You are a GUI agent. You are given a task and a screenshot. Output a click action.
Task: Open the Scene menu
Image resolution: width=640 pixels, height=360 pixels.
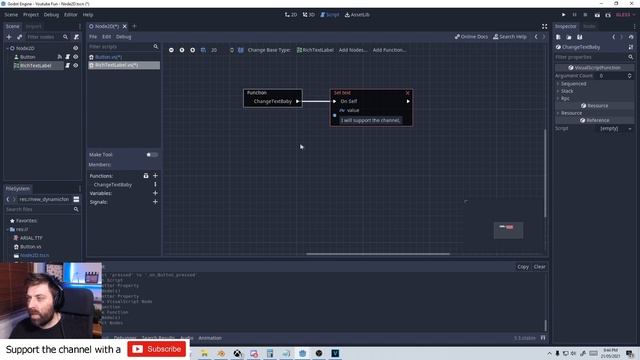[11, 15]
